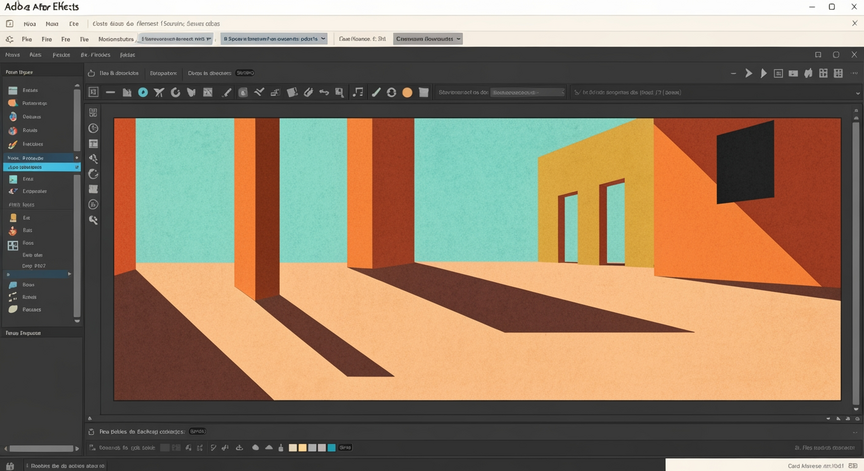
Task: Open the first dropdown in the options bar
Action: coord(176,39)
